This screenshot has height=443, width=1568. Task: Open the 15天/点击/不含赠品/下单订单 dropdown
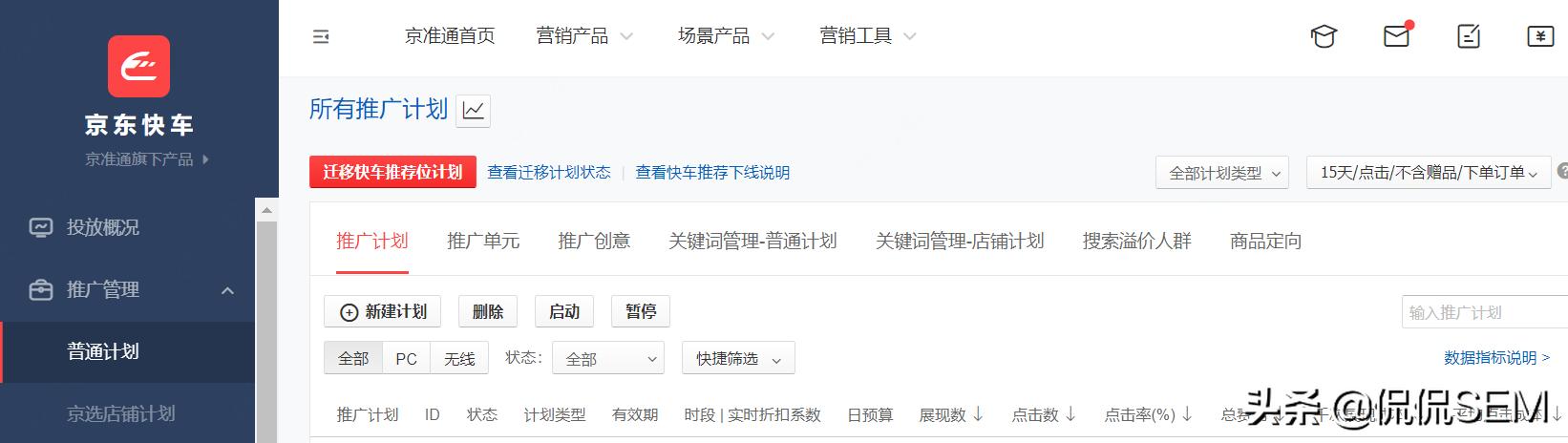point(1428,173)
